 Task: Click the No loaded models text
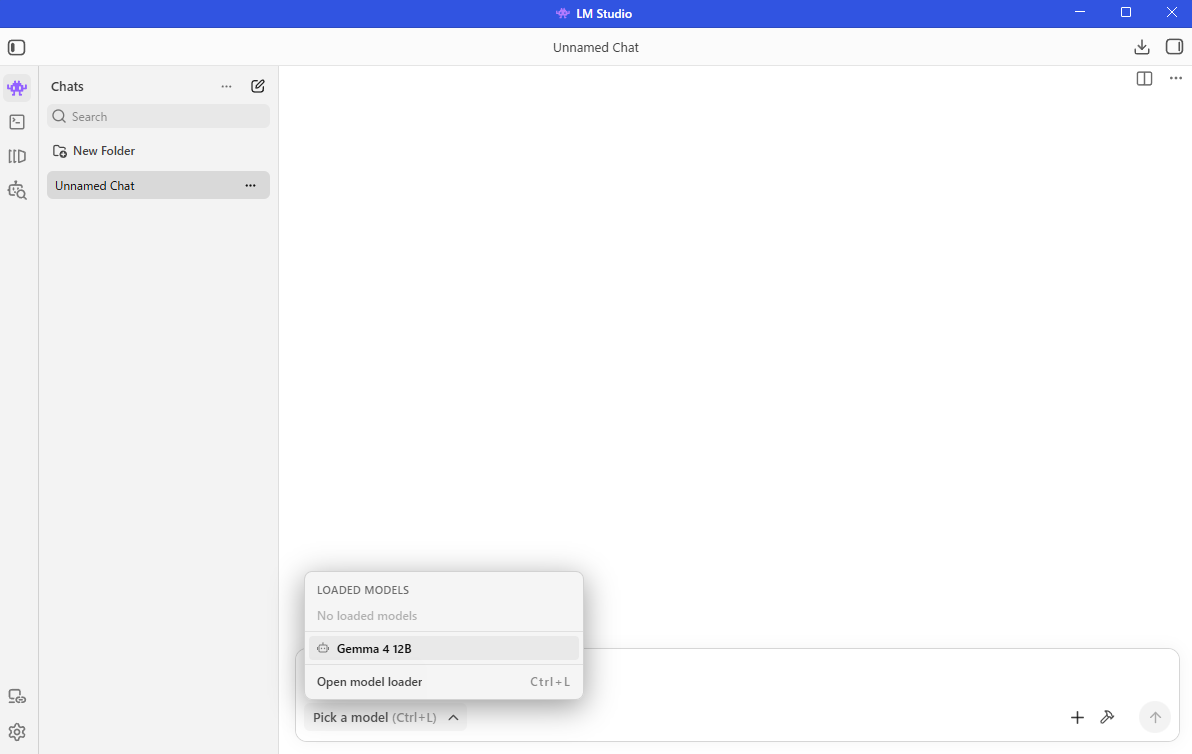[x=367, y=616]
